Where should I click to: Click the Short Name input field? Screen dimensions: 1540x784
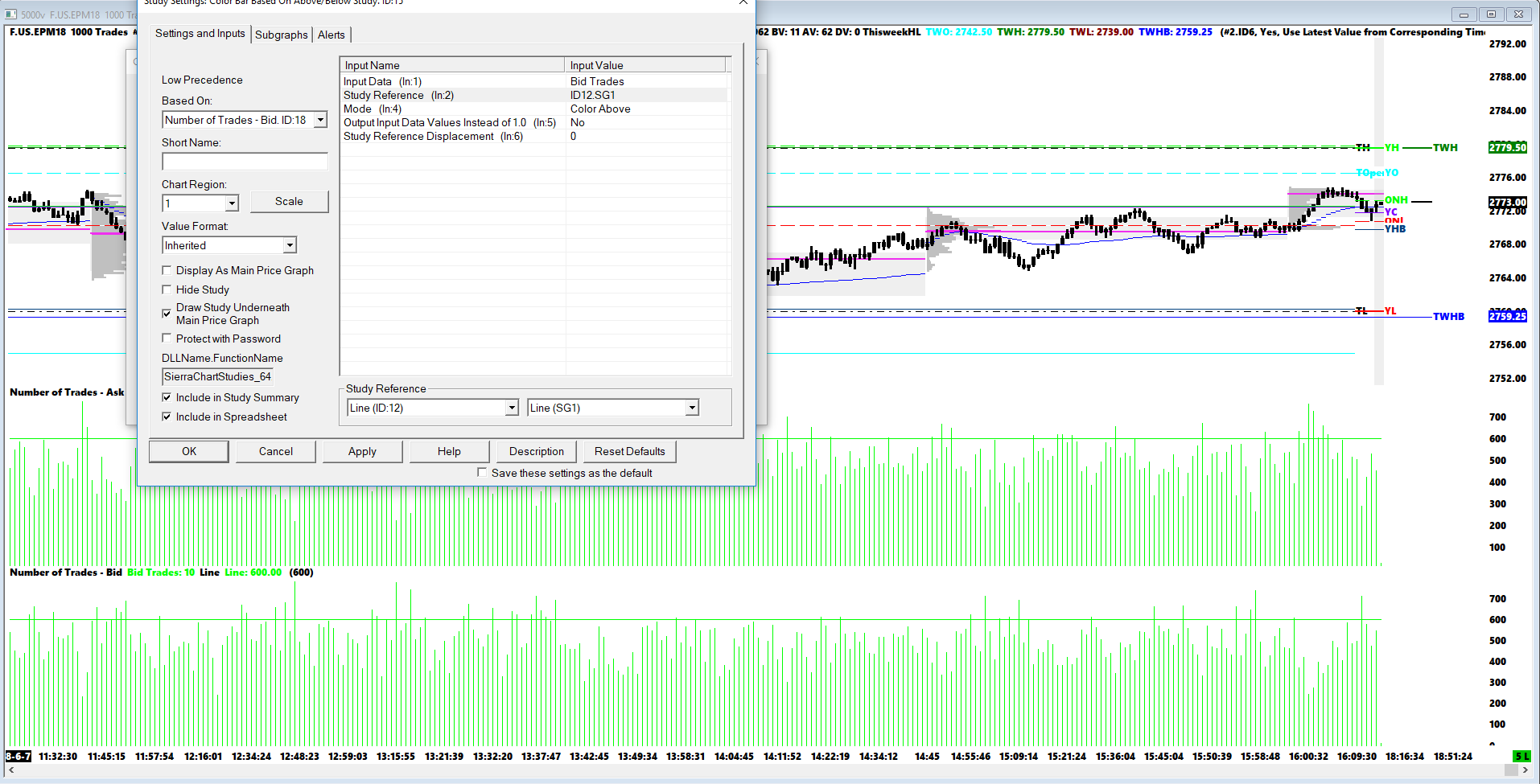[245, 162]
